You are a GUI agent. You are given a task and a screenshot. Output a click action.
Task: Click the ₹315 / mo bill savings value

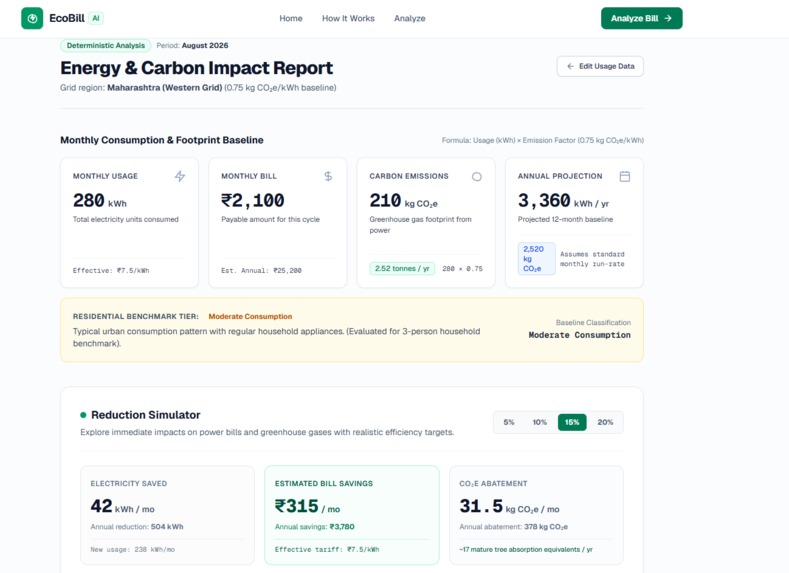[x=307, y=506]
